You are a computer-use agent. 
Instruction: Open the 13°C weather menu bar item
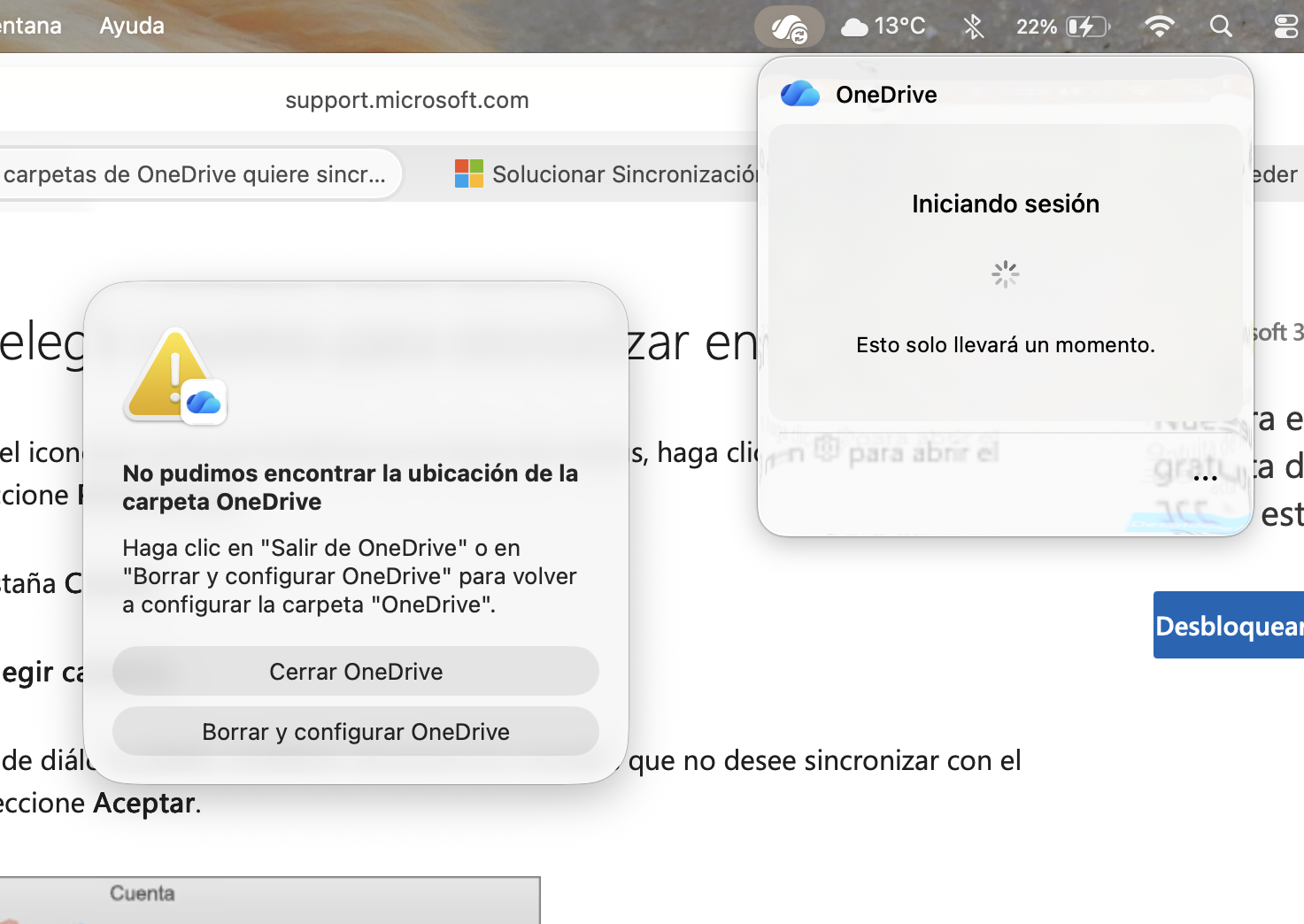point(883,27)
